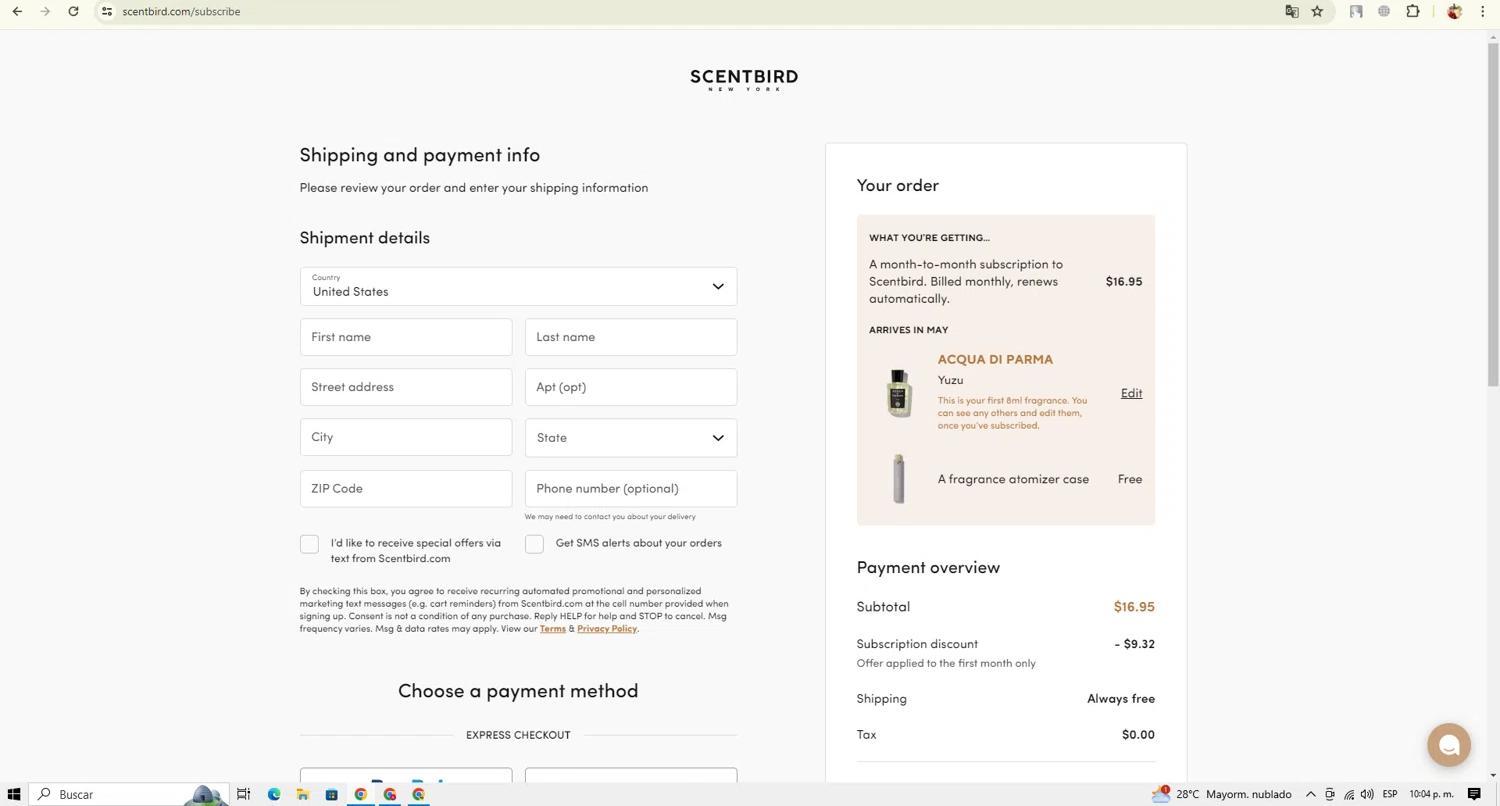Open Microsoft Store from the taskbar
Screen dimensions: 1500x806
point(331,794)
